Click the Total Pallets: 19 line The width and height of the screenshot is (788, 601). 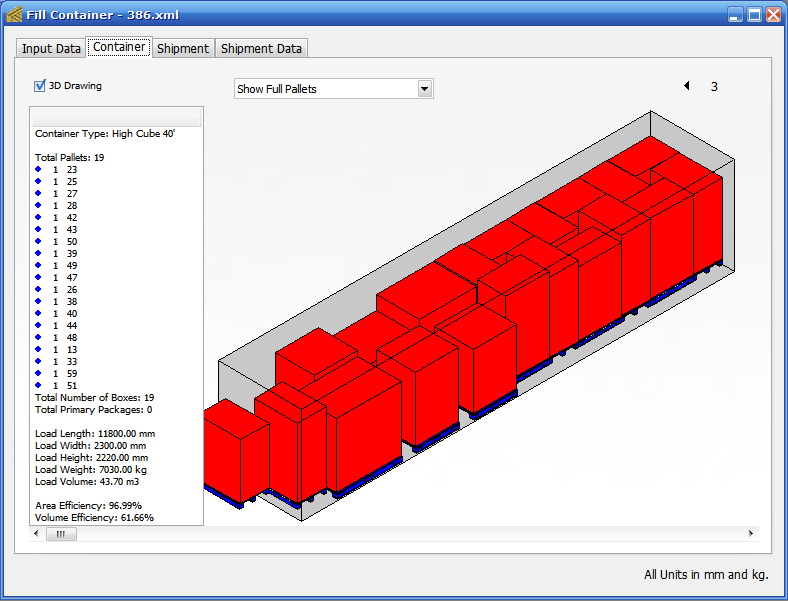click(x=69, y=158)
